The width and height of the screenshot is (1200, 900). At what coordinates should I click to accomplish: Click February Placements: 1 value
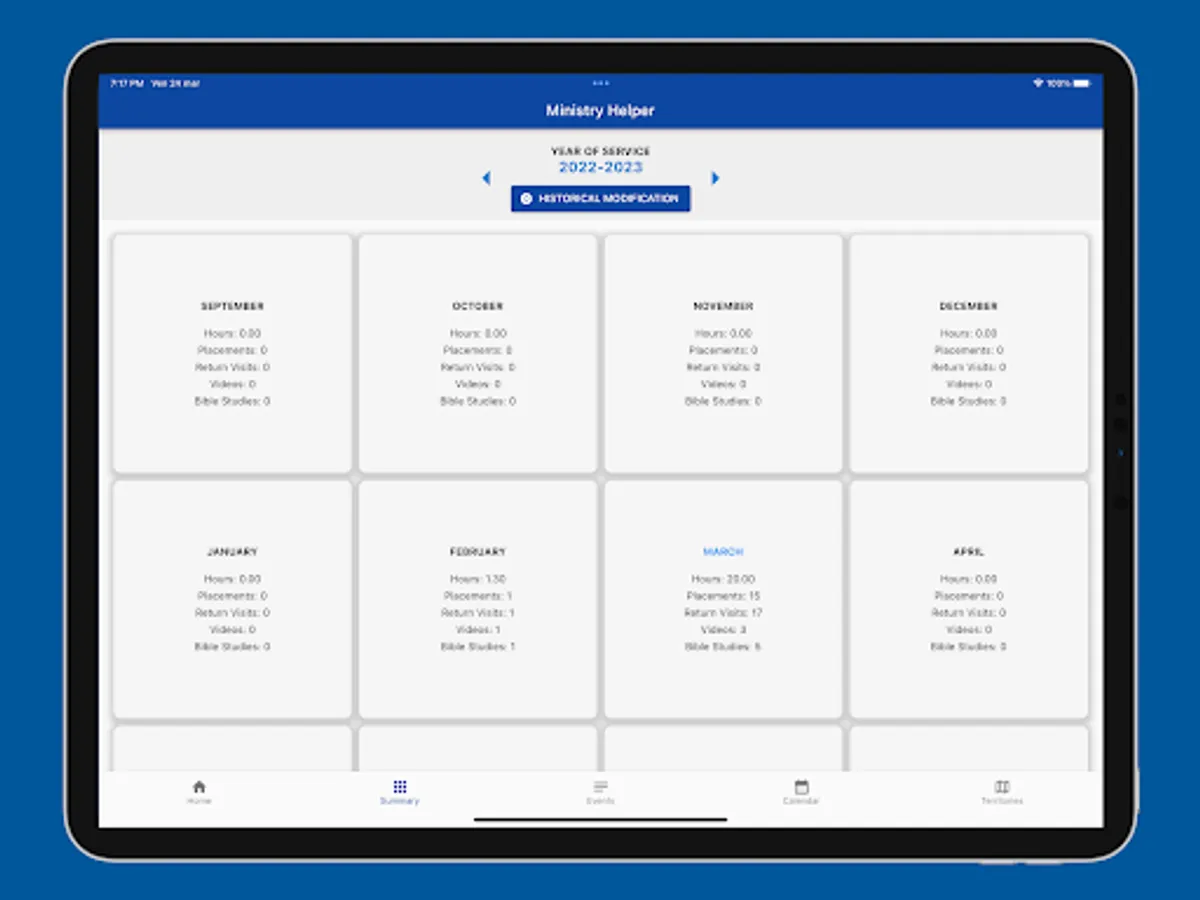tap(478, 596)
